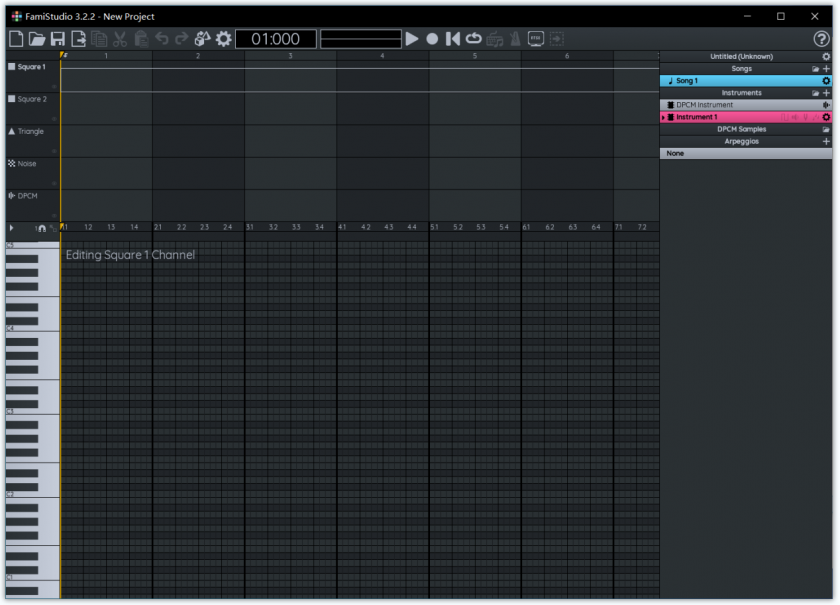The width and height of the screenshot is (840, 605).
Task: Open a project file with folder icon
Action: [x=37, y=39]
